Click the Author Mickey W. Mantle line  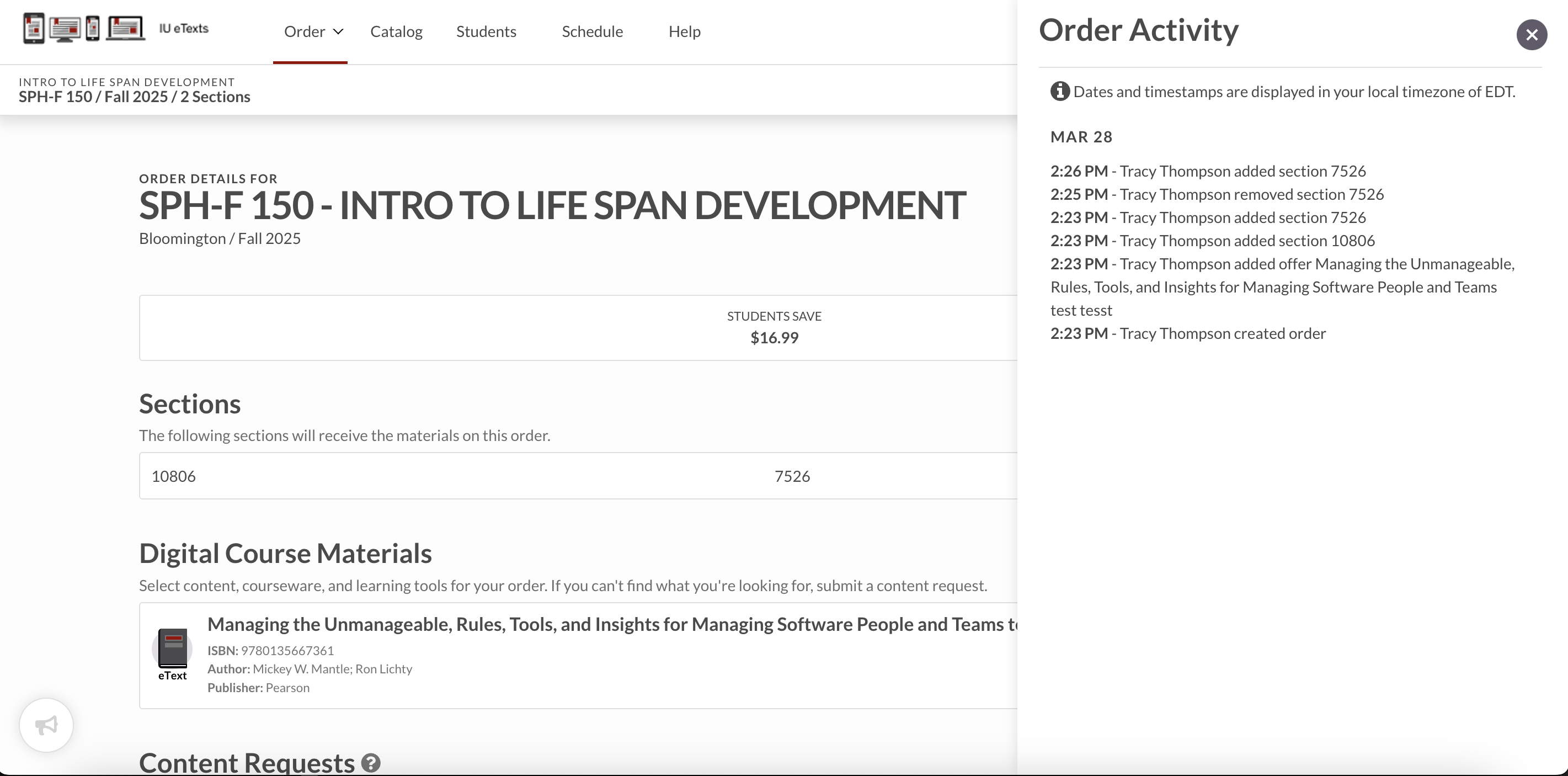[310, 669]
